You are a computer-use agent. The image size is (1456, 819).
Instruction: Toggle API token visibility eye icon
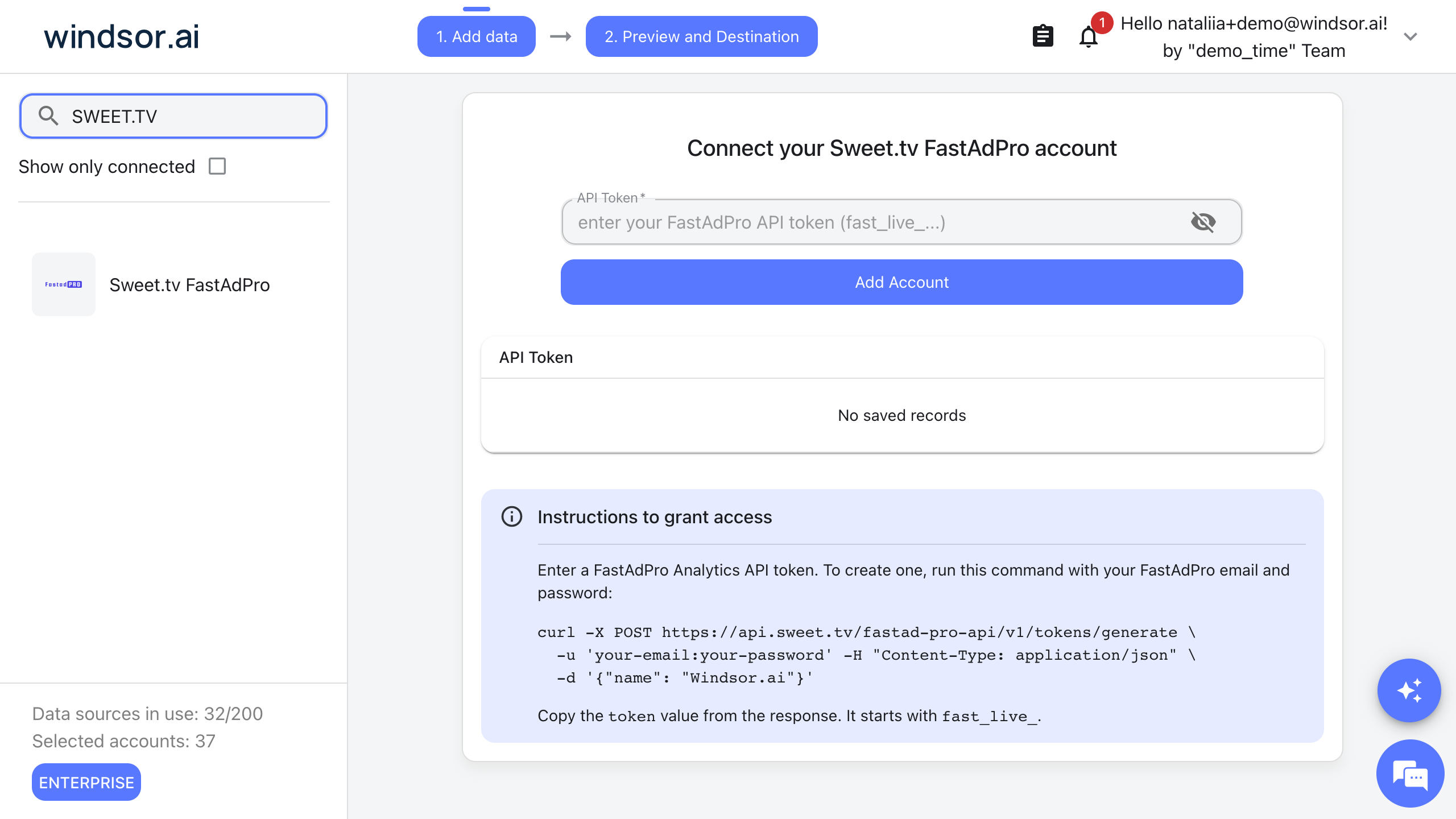coord(1203,222)
